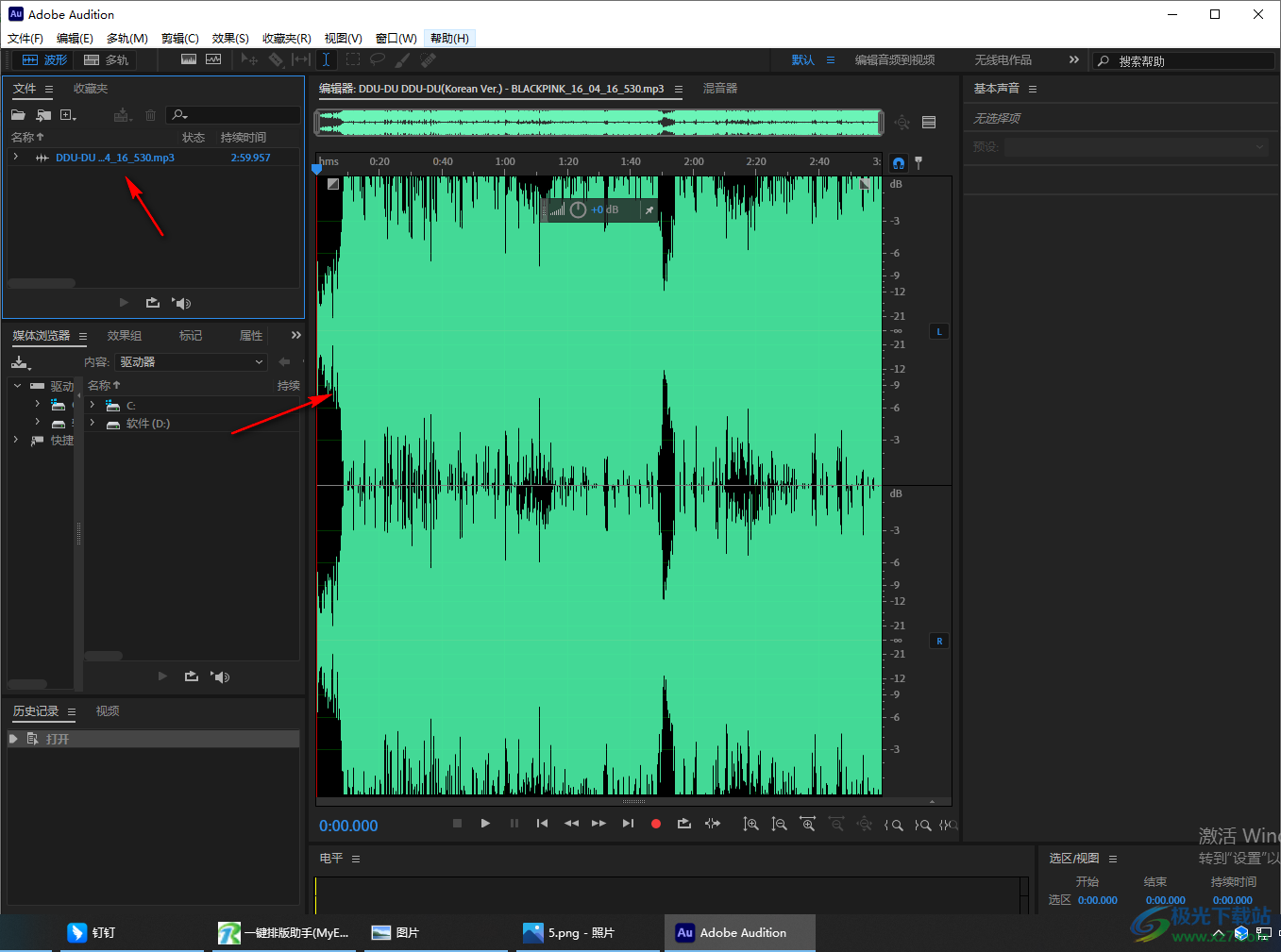
Task: Open file icon in Files panel
Action: (18, 115)
